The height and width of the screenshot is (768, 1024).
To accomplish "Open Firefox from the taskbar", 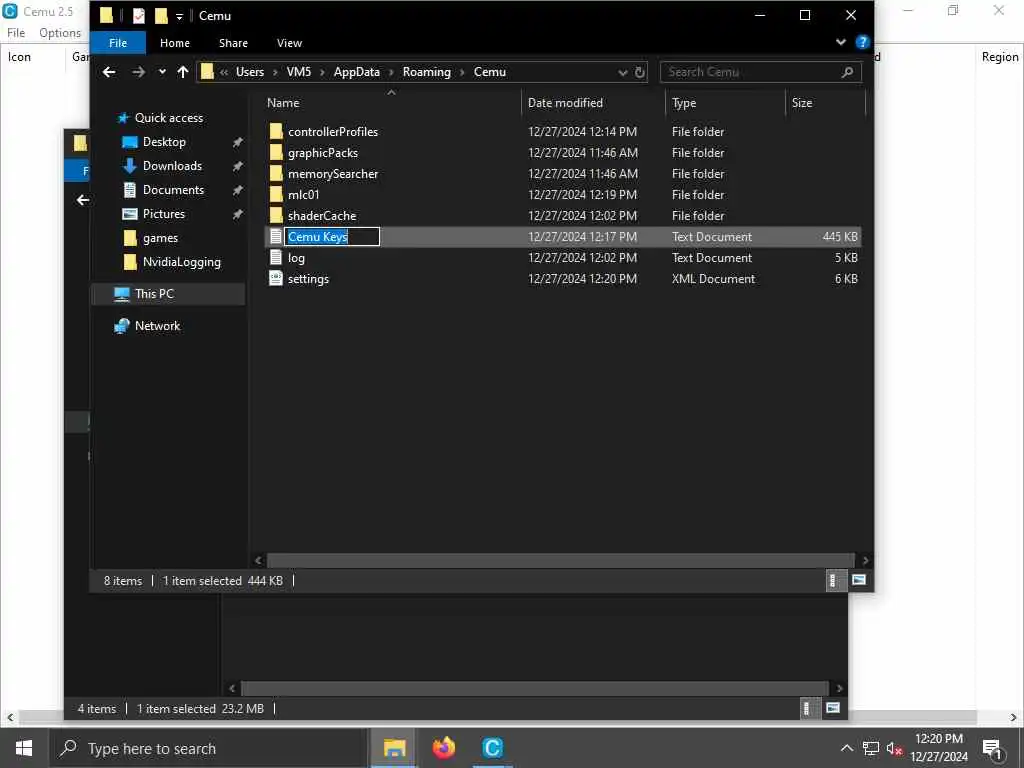I will click(x=443, y=748).
